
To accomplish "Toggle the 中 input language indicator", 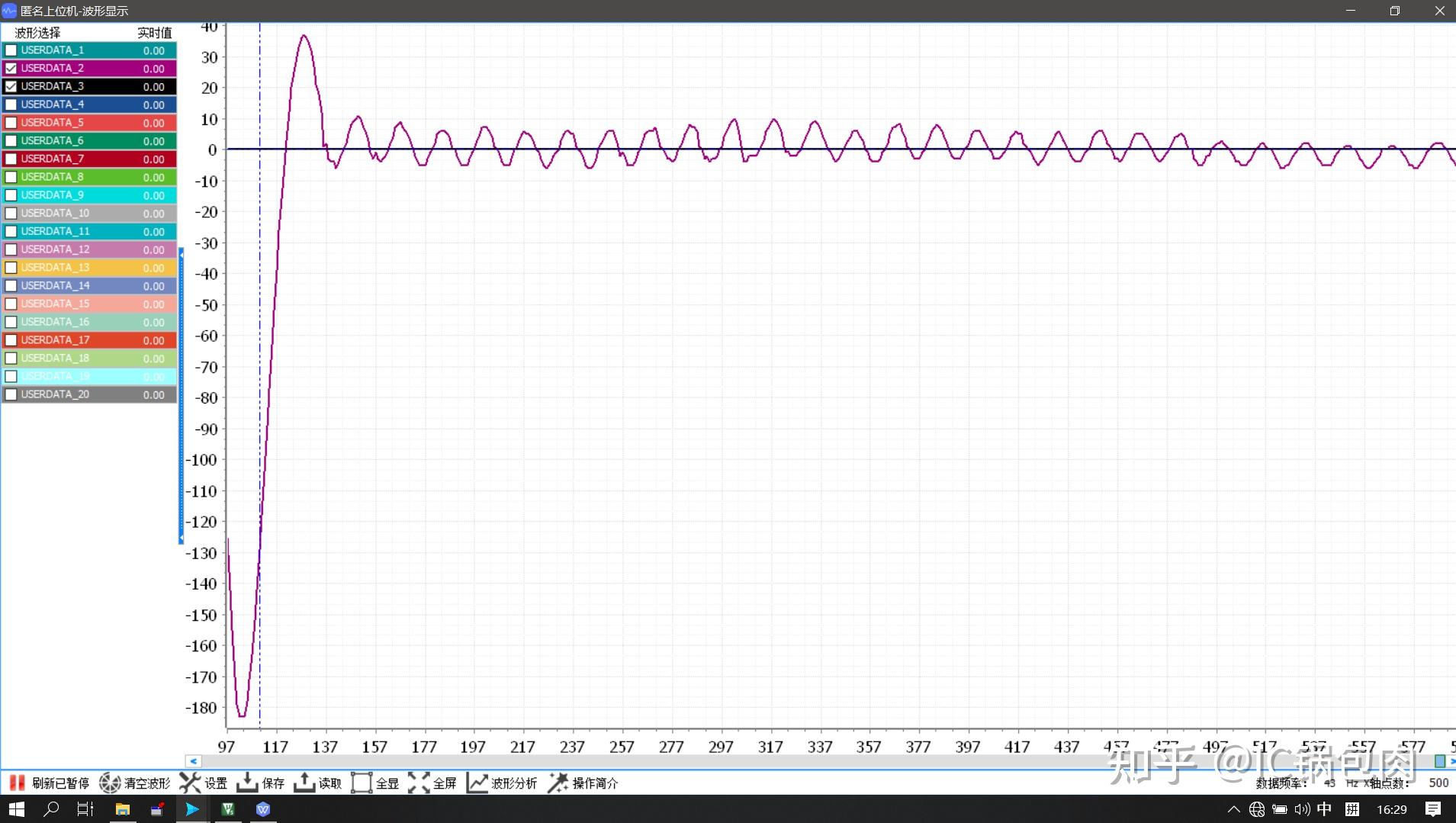I will pos(1324,809).
